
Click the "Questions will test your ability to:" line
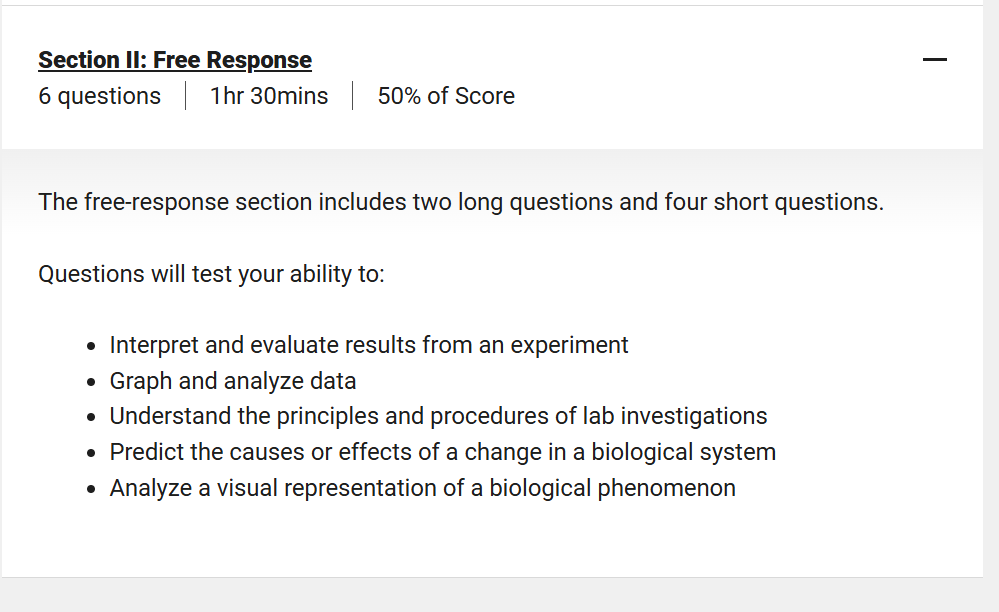coord(211,274)
